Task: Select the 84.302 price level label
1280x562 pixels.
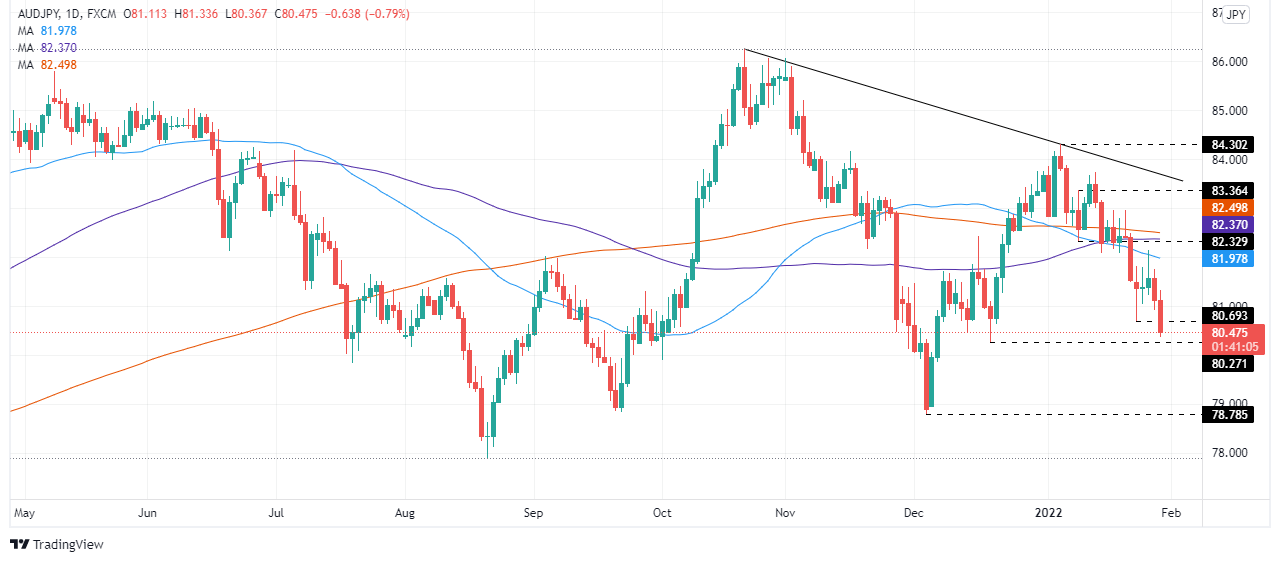Action: coord(1231,145)
